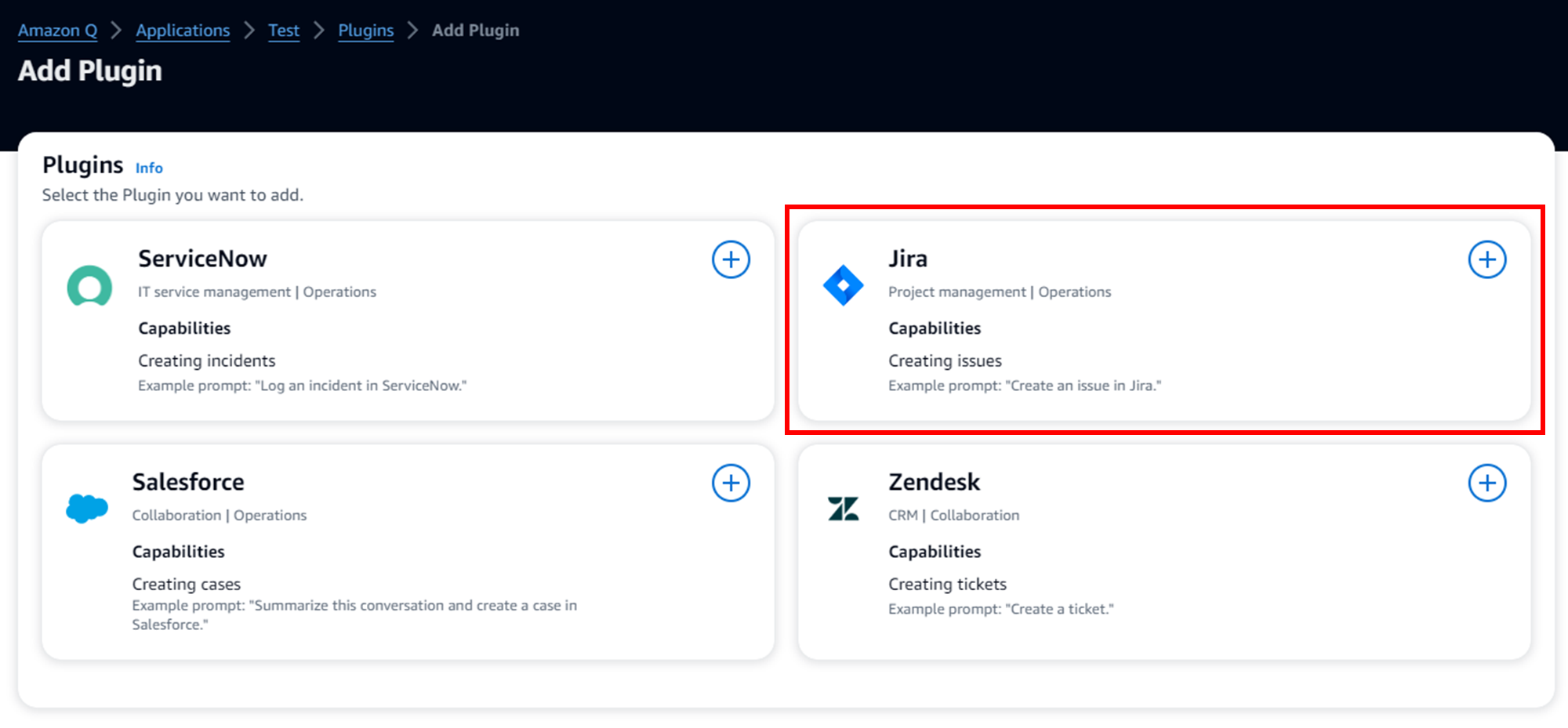Click the Zendesk logo icon
This screenshot has height=728, width=1568.
(x=844, y=509)
